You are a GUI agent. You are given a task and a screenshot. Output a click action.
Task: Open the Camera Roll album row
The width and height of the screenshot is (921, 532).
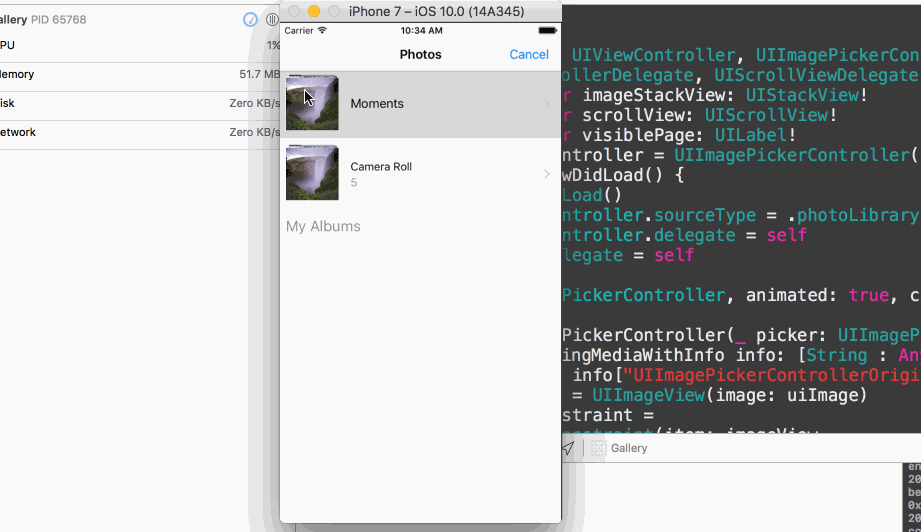[x=421, y=173]
